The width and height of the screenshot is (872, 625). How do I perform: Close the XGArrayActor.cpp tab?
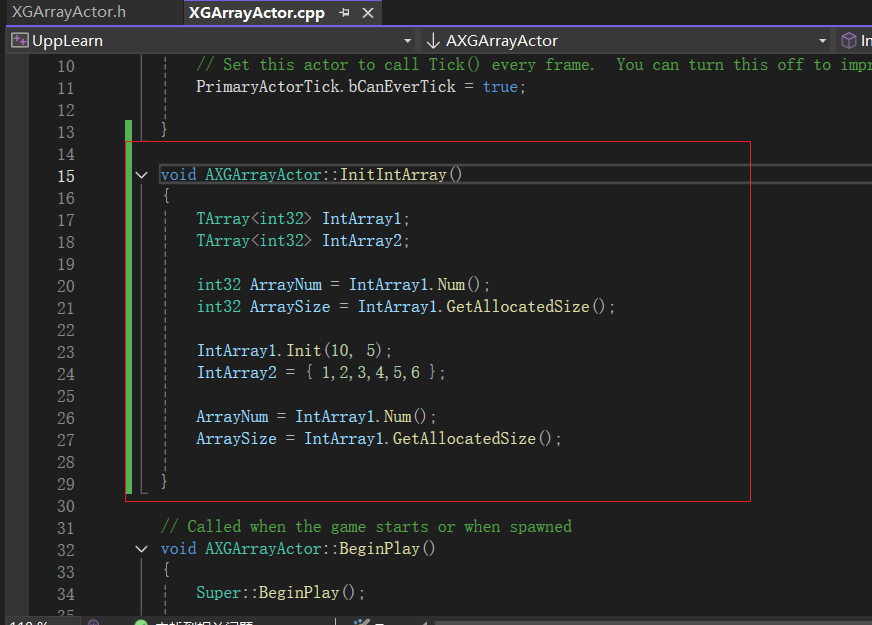pyautogui.click(x=368, y=13)
